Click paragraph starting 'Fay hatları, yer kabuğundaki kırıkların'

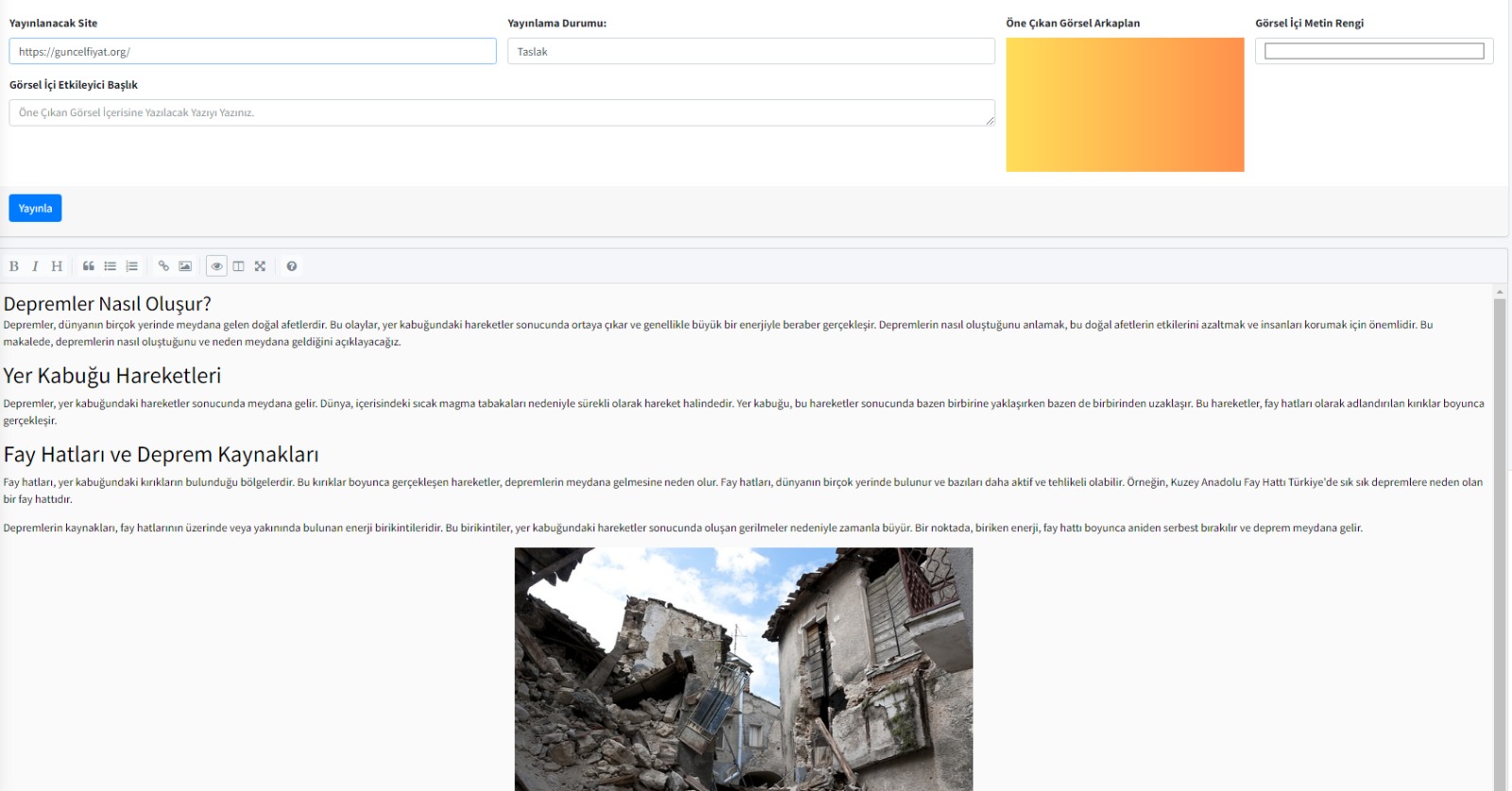pyautogui.click(x=743, y=490)
